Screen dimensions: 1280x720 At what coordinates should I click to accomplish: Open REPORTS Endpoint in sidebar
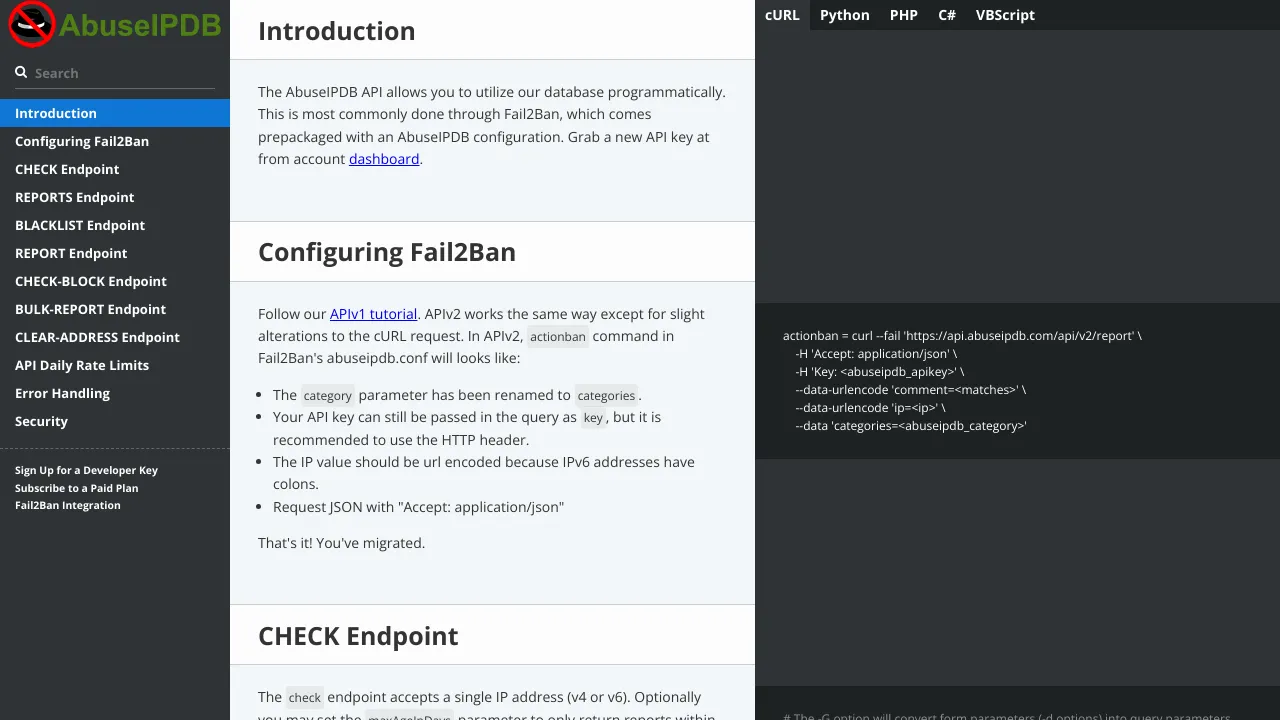(115, 197)
